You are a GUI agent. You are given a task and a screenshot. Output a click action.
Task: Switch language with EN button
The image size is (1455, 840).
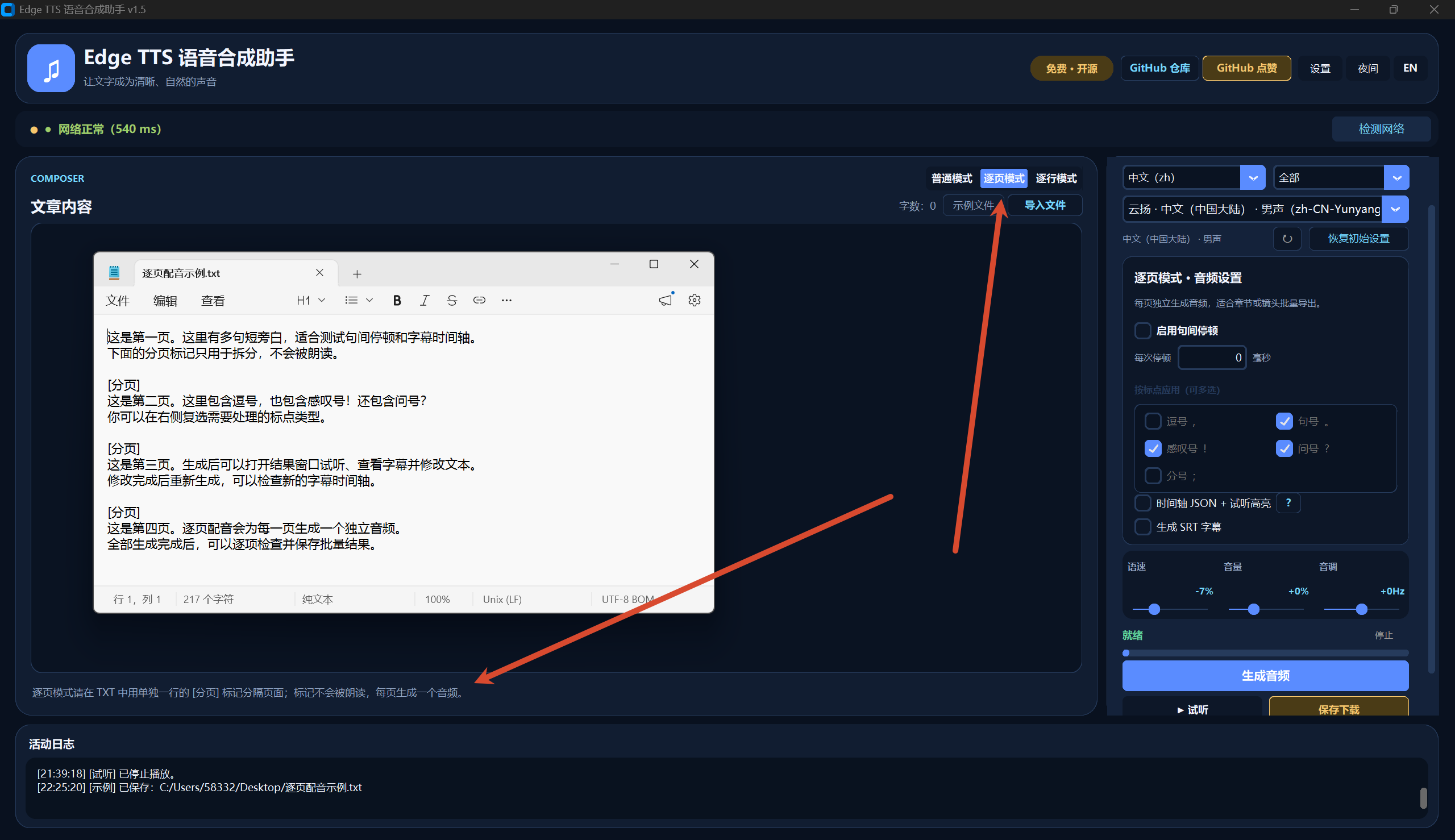click(x=1410, y=68)
